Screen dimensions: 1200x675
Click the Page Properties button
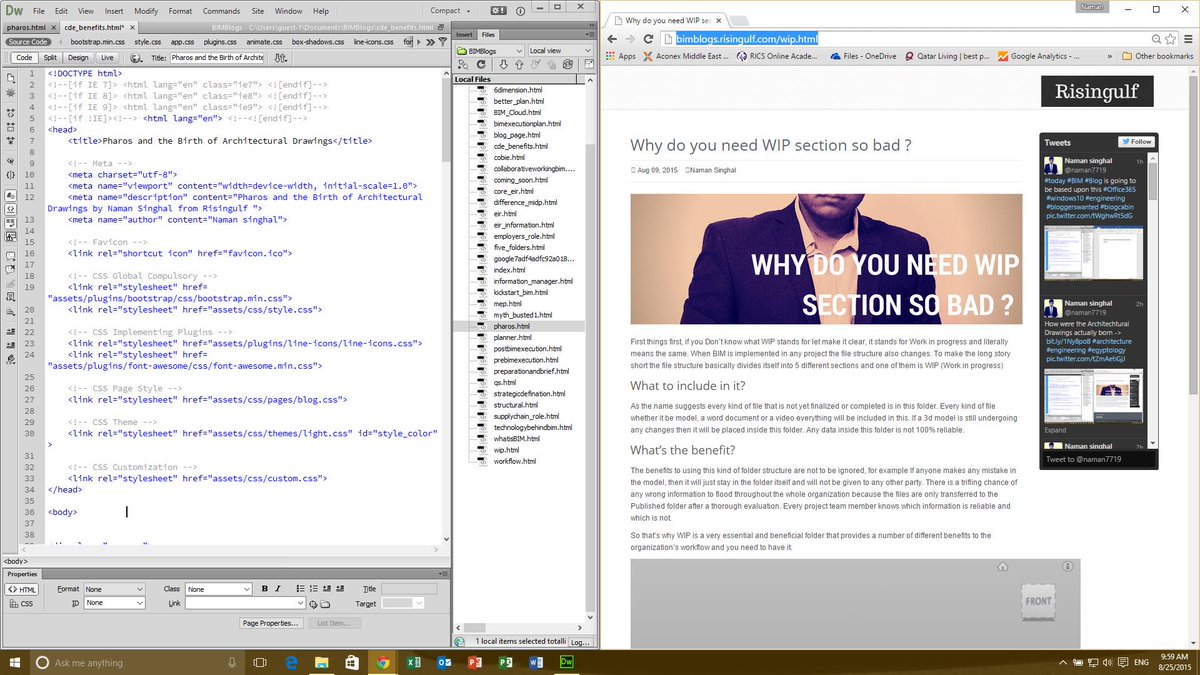pyautogui.click(x=272, y=622)
